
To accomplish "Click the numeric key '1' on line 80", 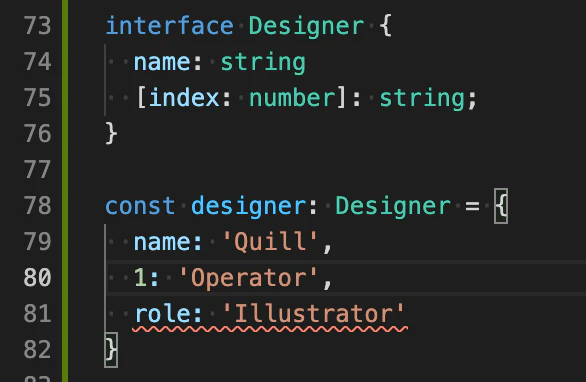I will [141, 278].
